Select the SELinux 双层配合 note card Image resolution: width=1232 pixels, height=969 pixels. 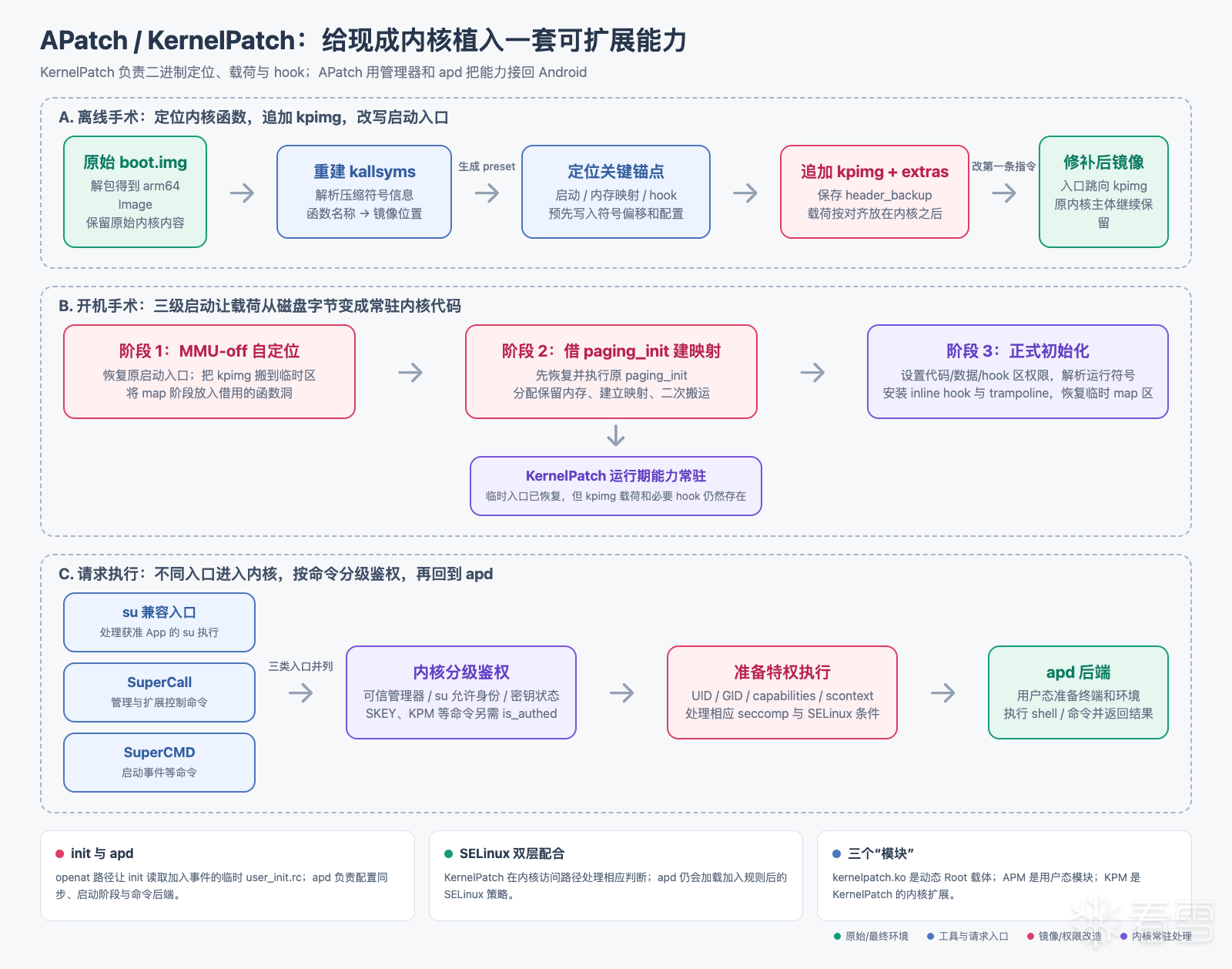[616, 876]
